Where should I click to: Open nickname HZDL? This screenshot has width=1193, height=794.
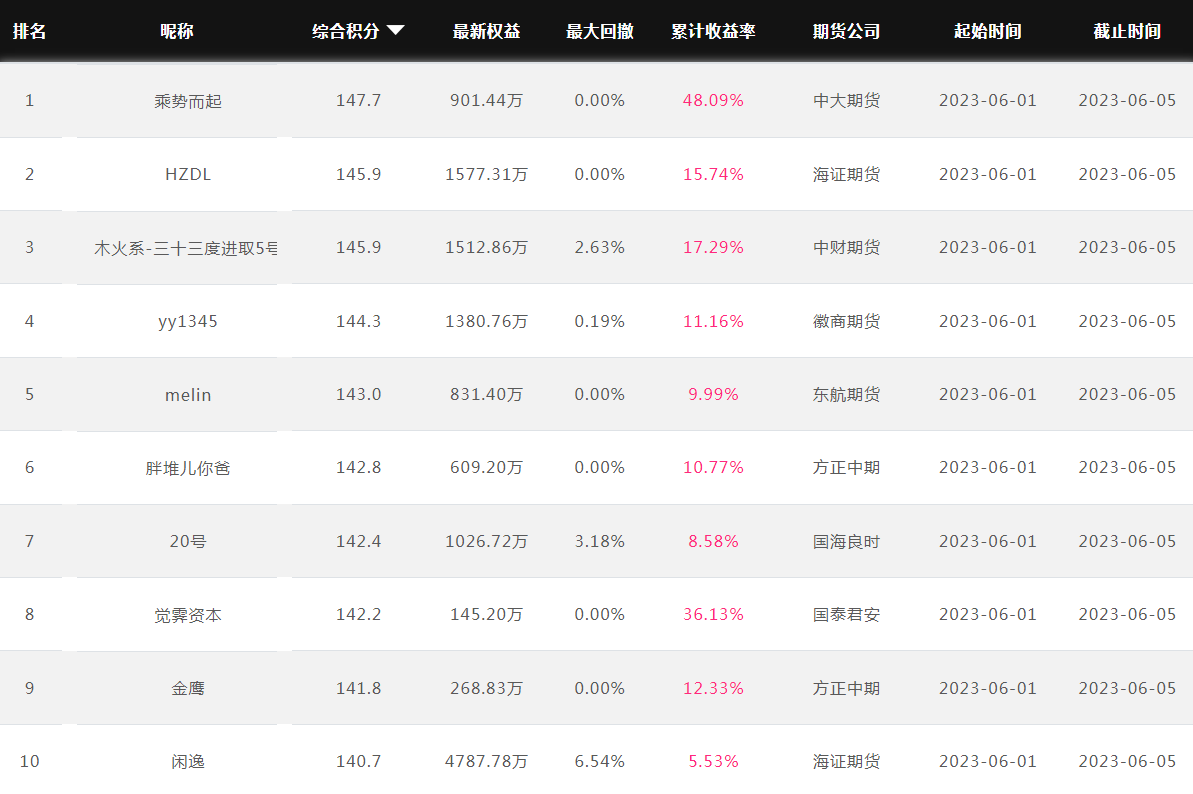(x=188, y=174)
